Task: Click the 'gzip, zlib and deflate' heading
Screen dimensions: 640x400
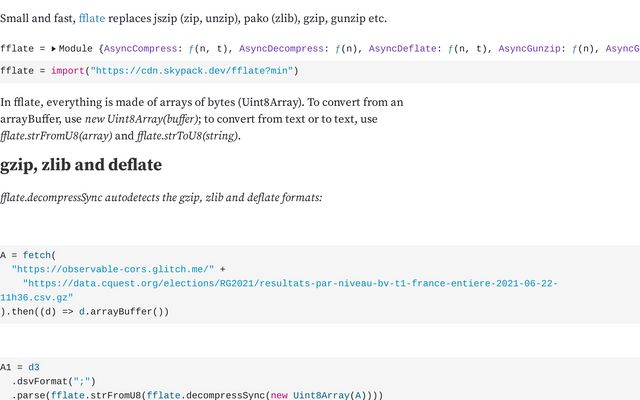Action: 81,164
